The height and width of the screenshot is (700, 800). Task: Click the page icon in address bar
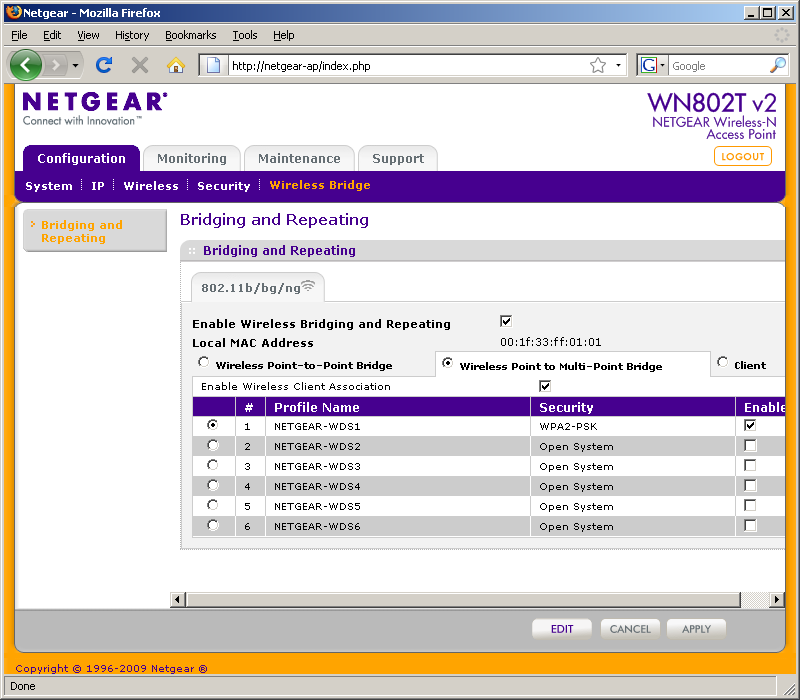tap(213, 65)
